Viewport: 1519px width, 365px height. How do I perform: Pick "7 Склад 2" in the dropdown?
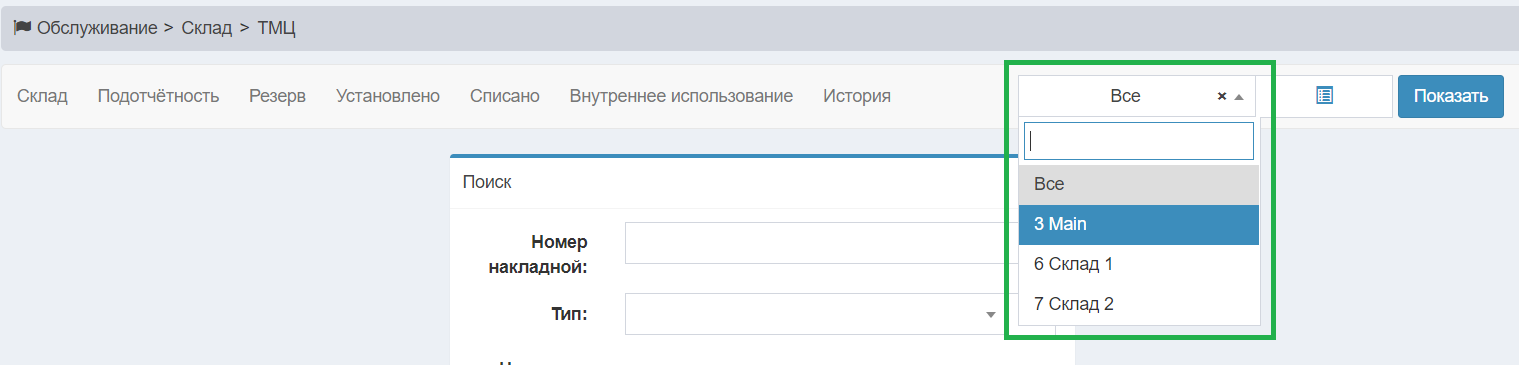(x=1138, y=304)
